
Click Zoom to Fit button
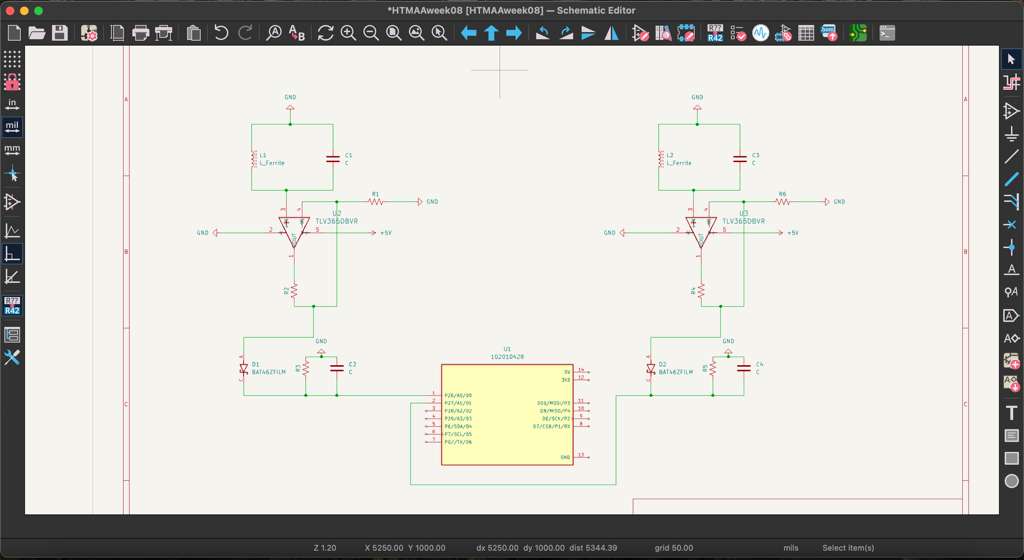click(x=393, y=33)
